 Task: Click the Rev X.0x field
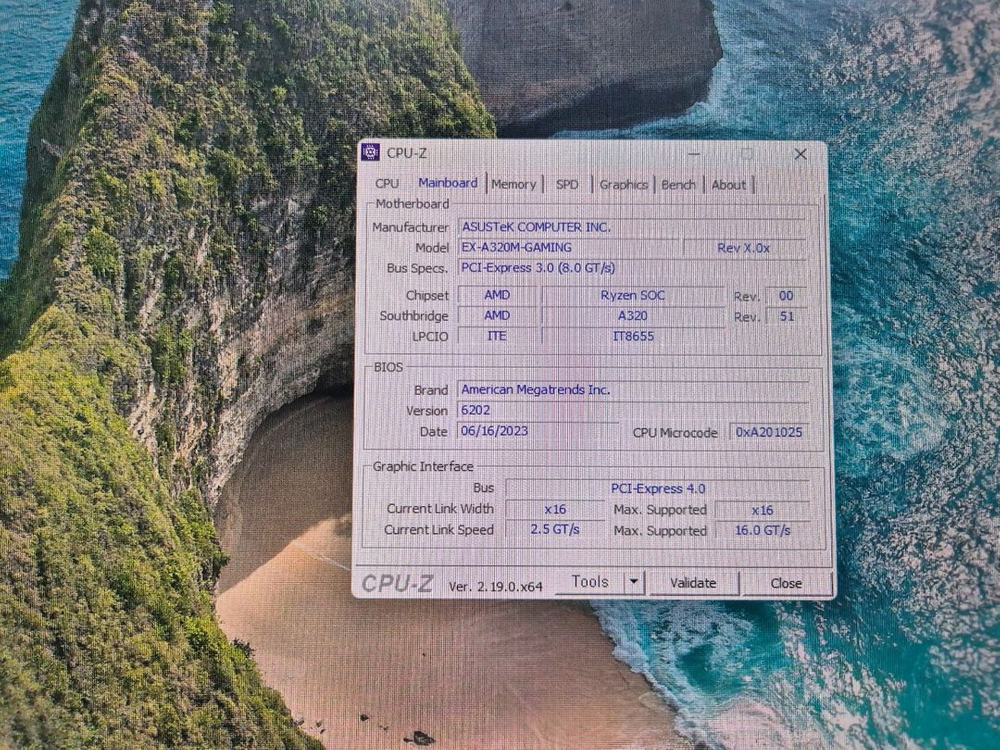pos(744,248)
